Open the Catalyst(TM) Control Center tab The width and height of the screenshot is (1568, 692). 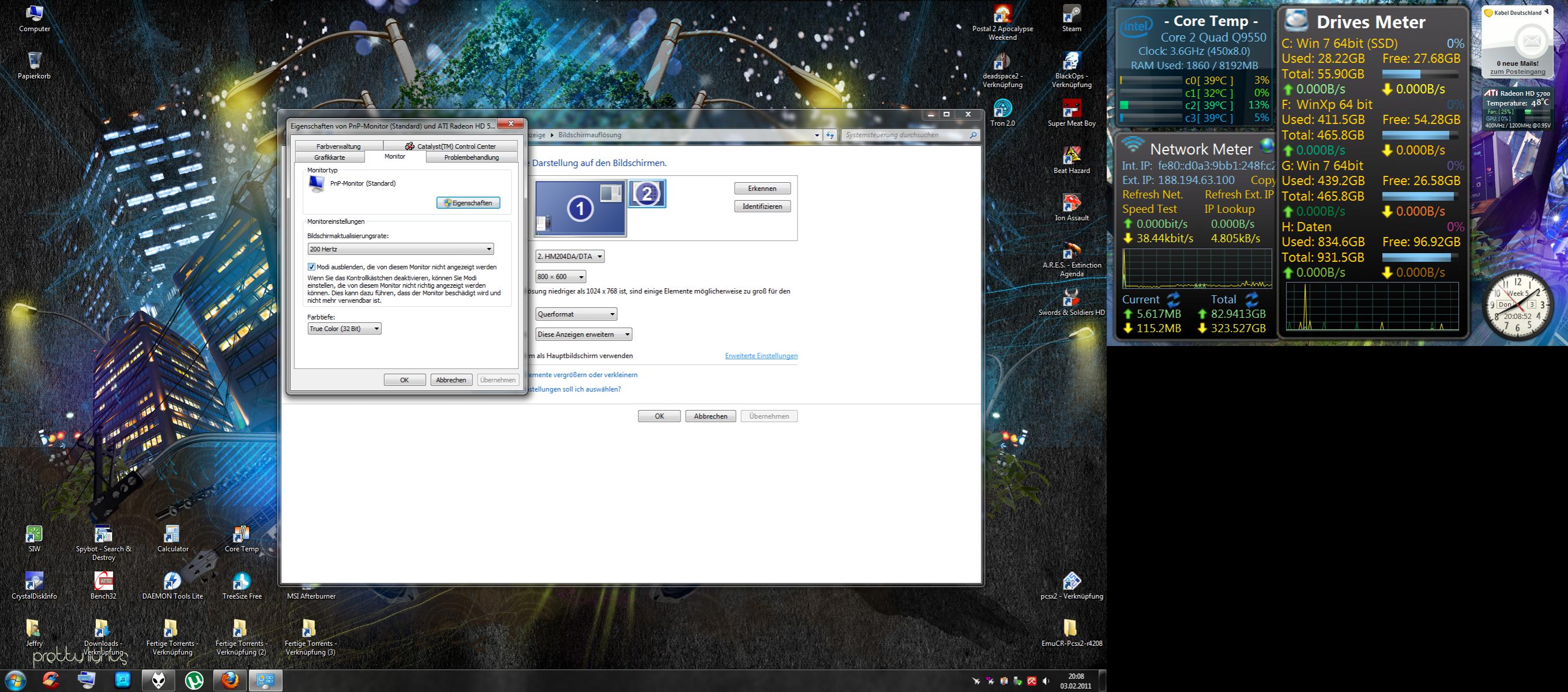tap(450, 146)
